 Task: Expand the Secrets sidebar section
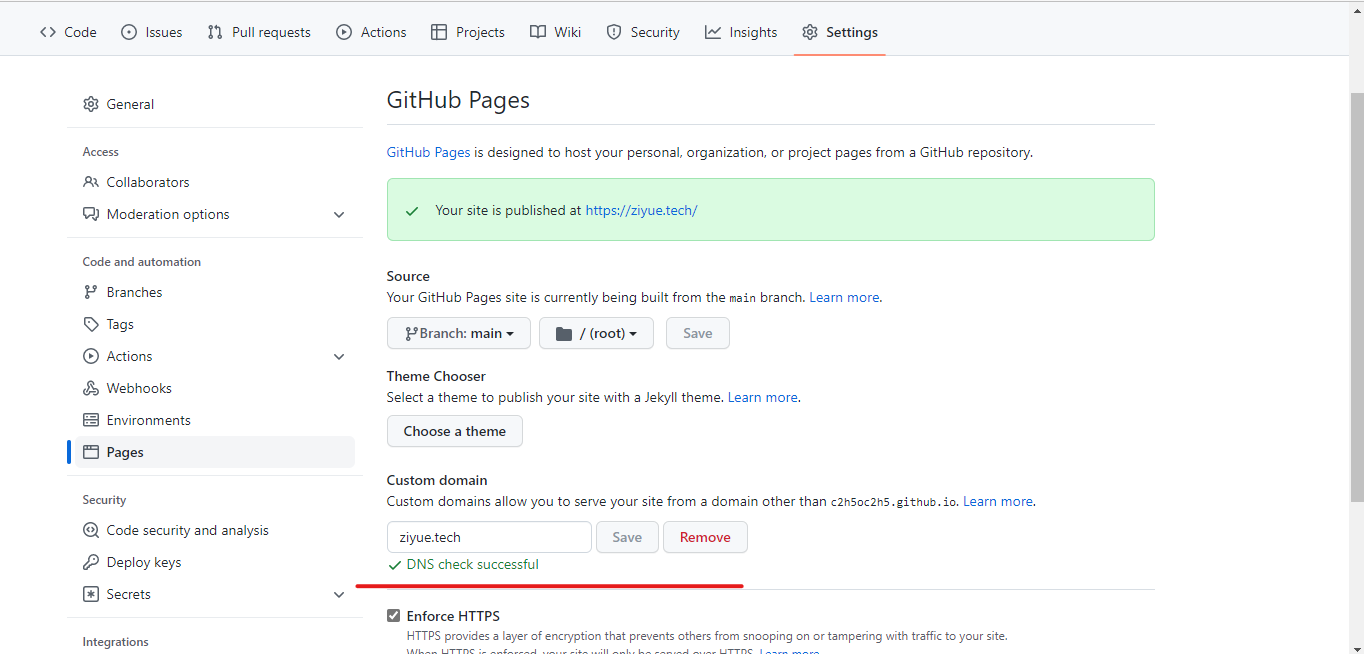coord(339,594)
